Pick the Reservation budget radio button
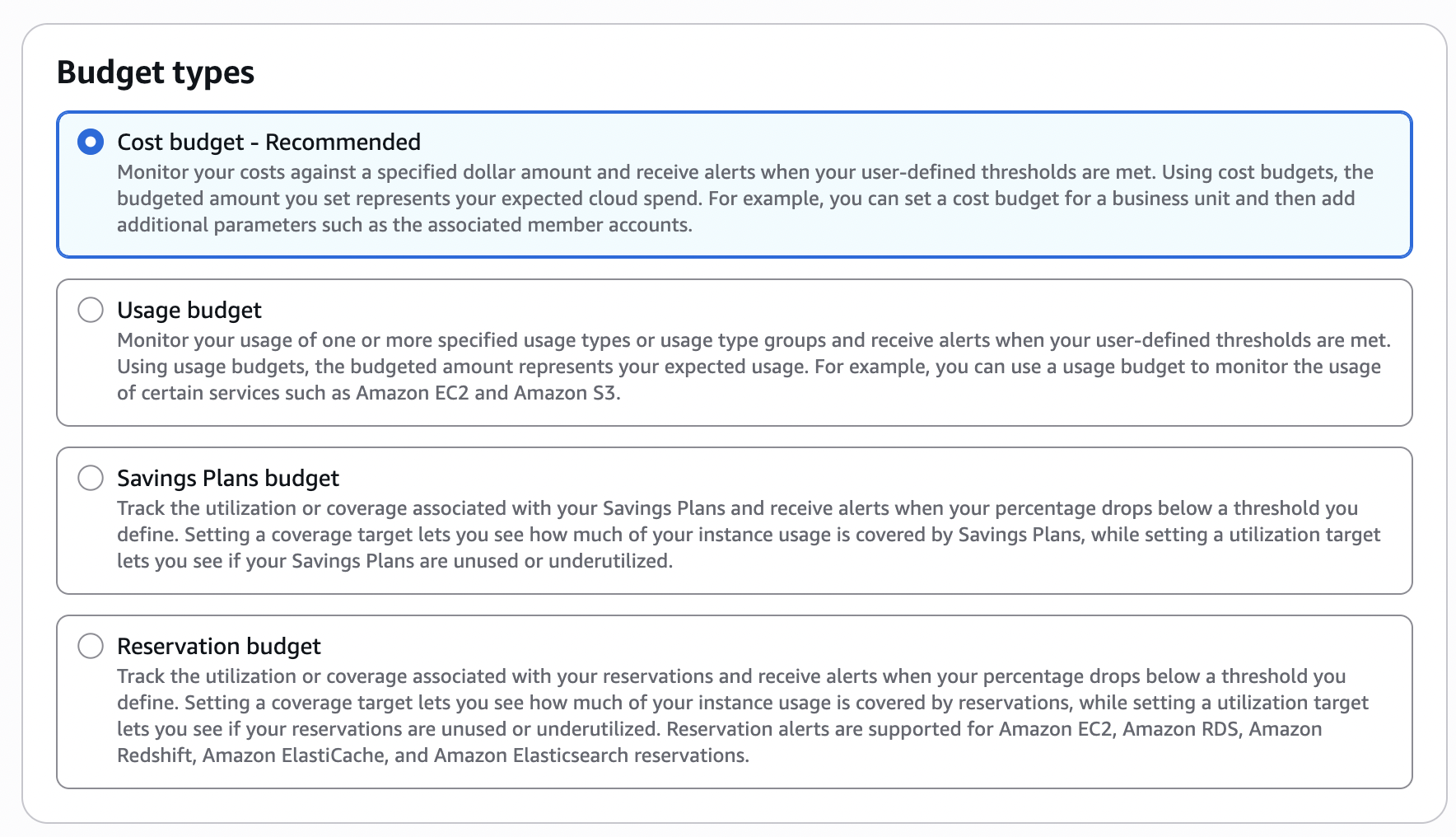Screen dimensions: 1456x837 click(91, 646)
